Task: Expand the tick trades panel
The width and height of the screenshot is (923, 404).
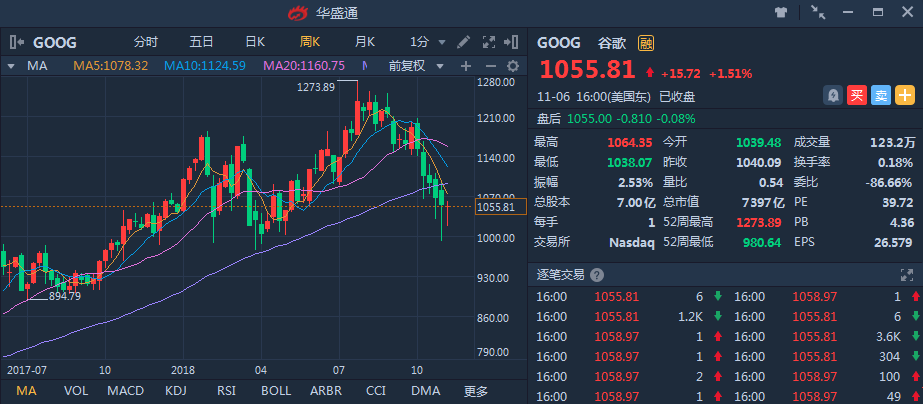Action: pos(906,274)
